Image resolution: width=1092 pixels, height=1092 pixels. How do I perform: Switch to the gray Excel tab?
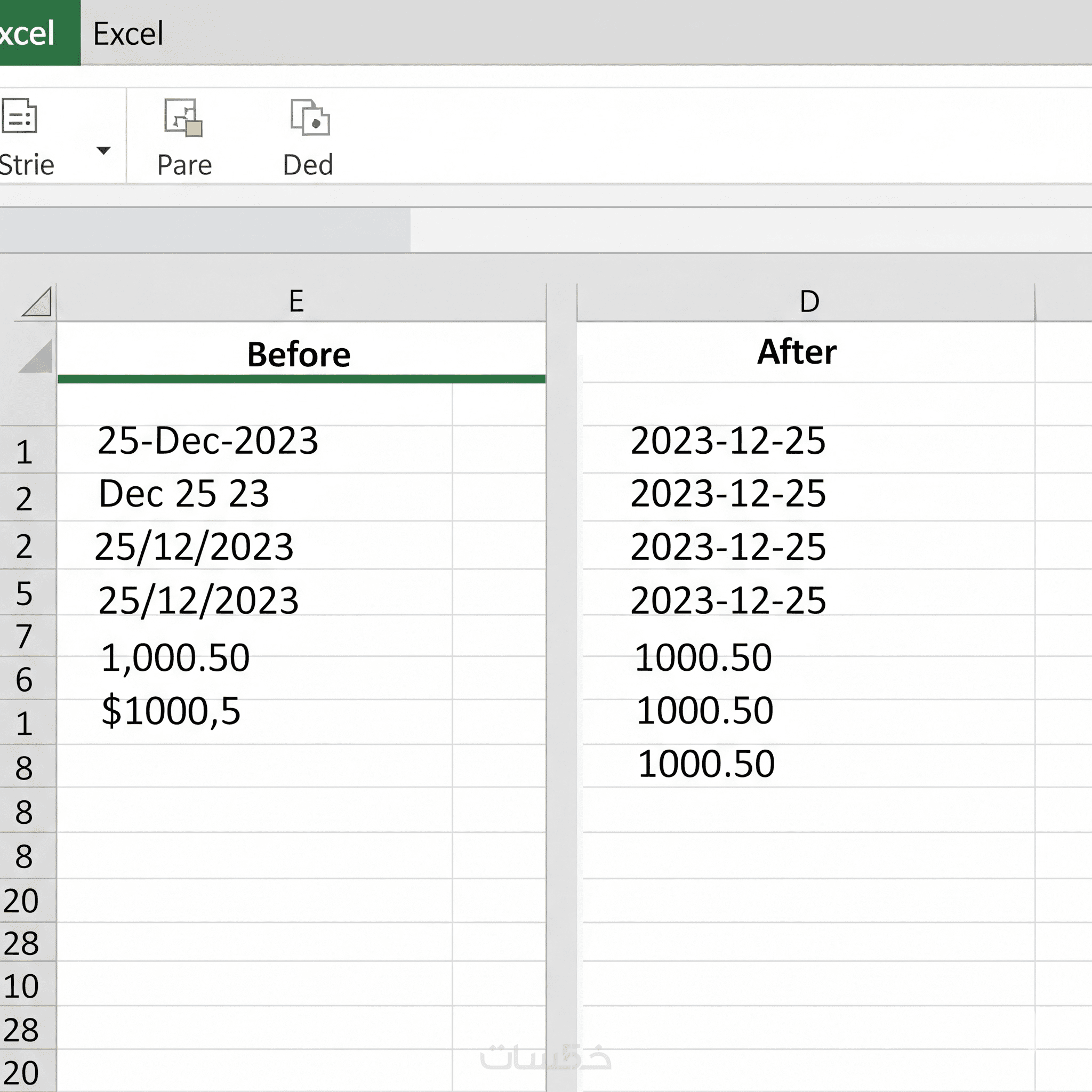(x=129, y=34)
